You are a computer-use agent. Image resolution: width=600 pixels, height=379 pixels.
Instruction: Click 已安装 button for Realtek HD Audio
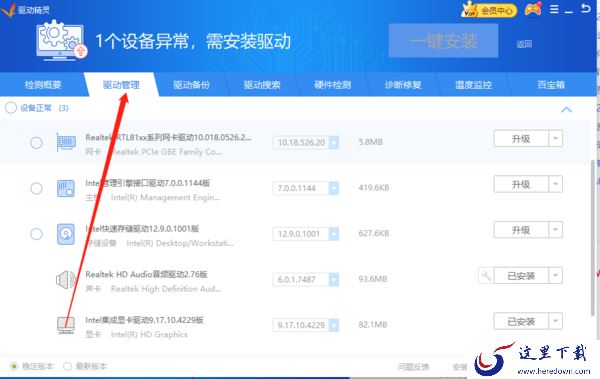pyautogui.click(x=521, y=275)
